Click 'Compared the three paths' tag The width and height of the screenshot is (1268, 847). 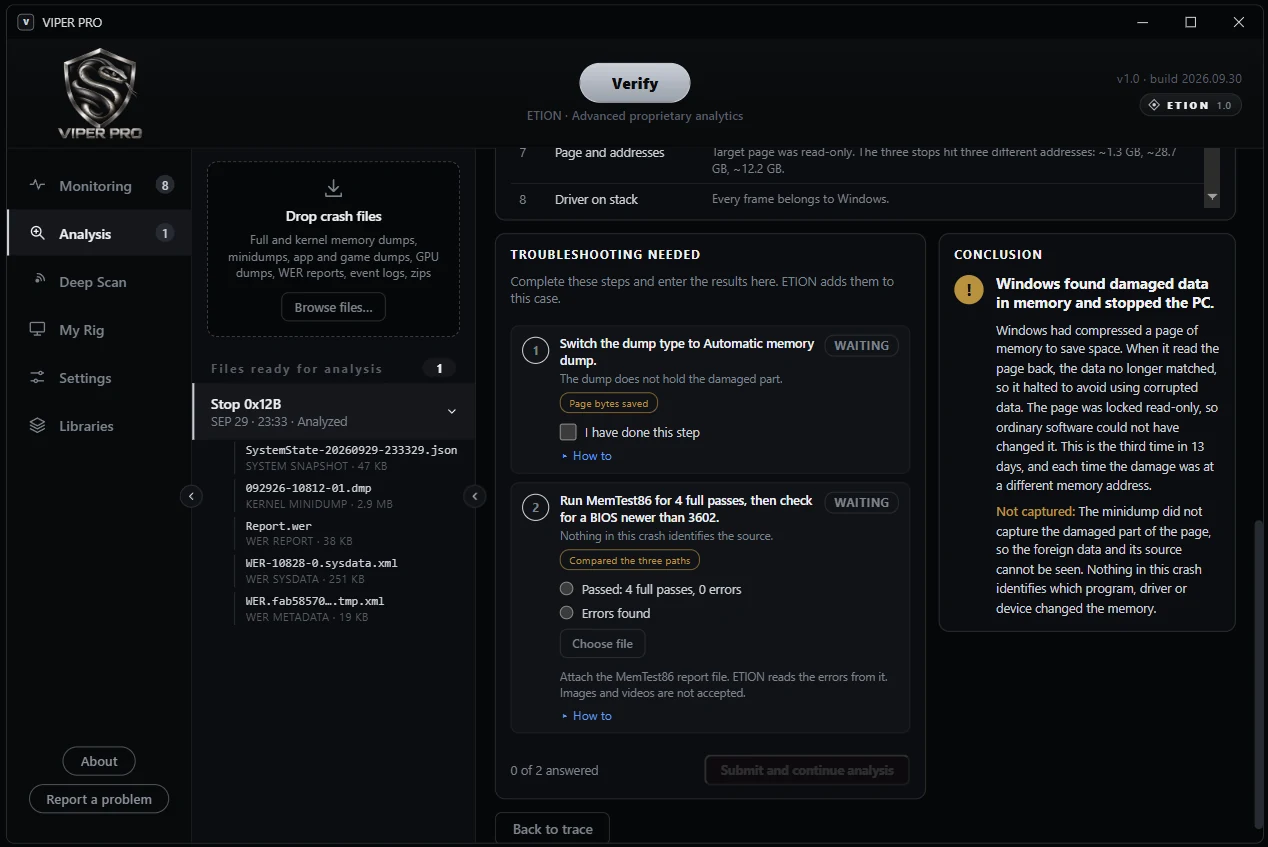tap(629, 561)
